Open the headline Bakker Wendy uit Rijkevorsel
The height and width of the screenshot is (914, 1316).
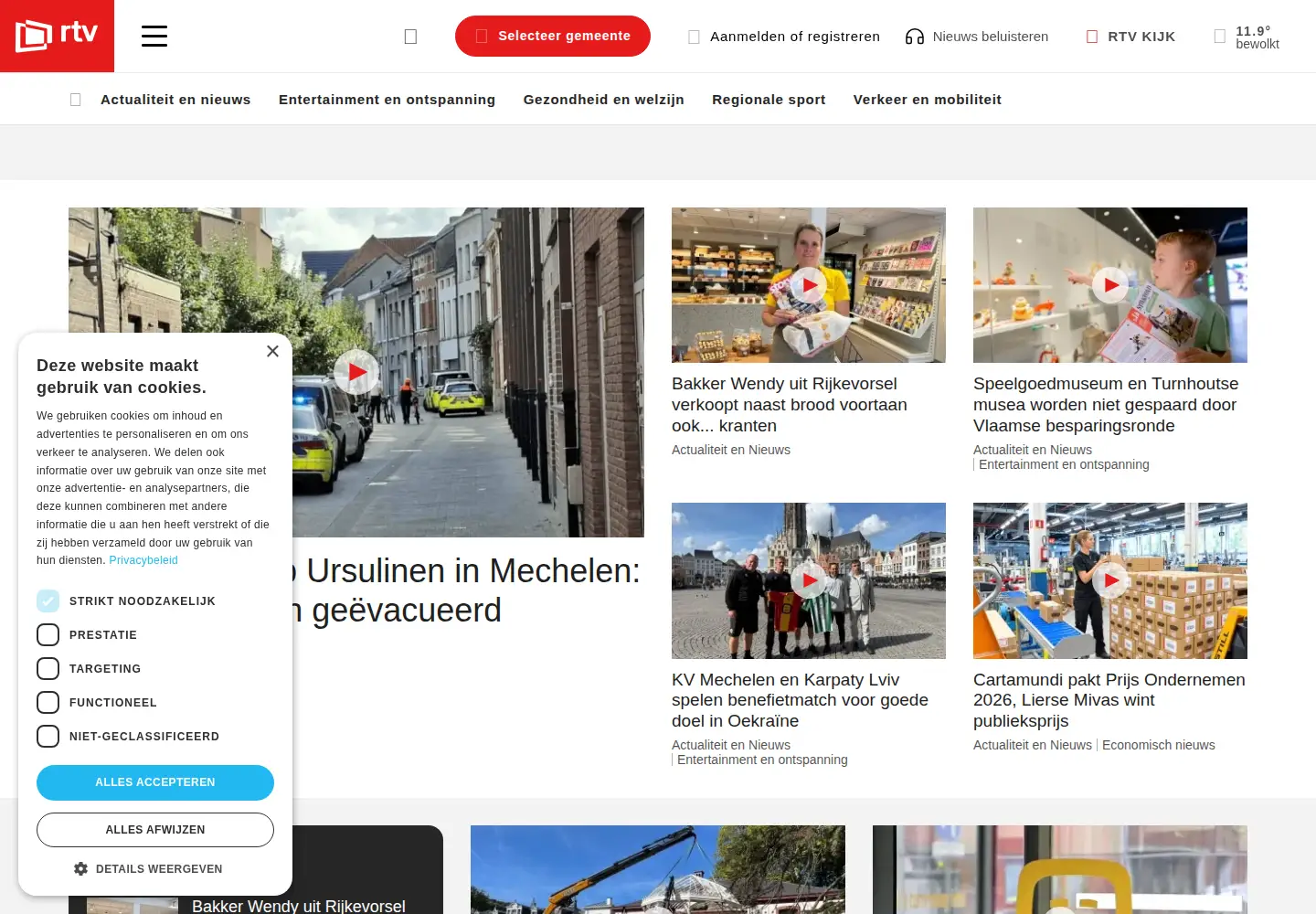[x=790, y=405]
